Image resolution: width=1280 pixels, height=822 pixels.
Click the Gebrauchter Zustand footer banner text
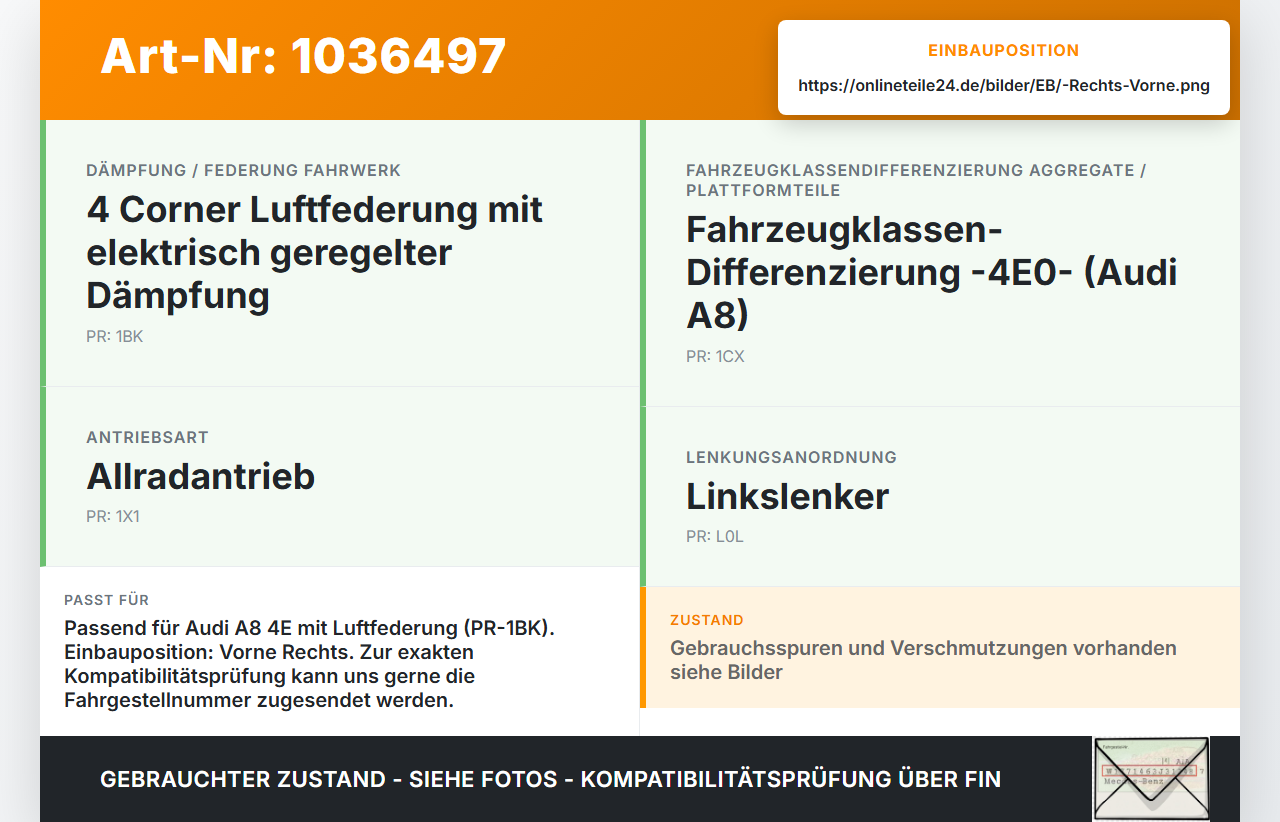tap(550, 779)
